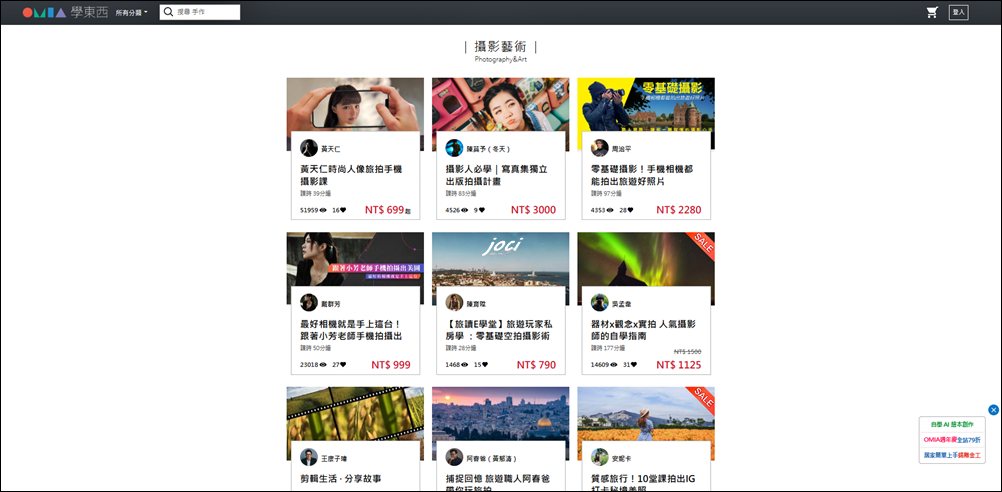Click the NT$ 3000 price
This screenshot has width=1002, height=492.
click(x=533, y=210)
